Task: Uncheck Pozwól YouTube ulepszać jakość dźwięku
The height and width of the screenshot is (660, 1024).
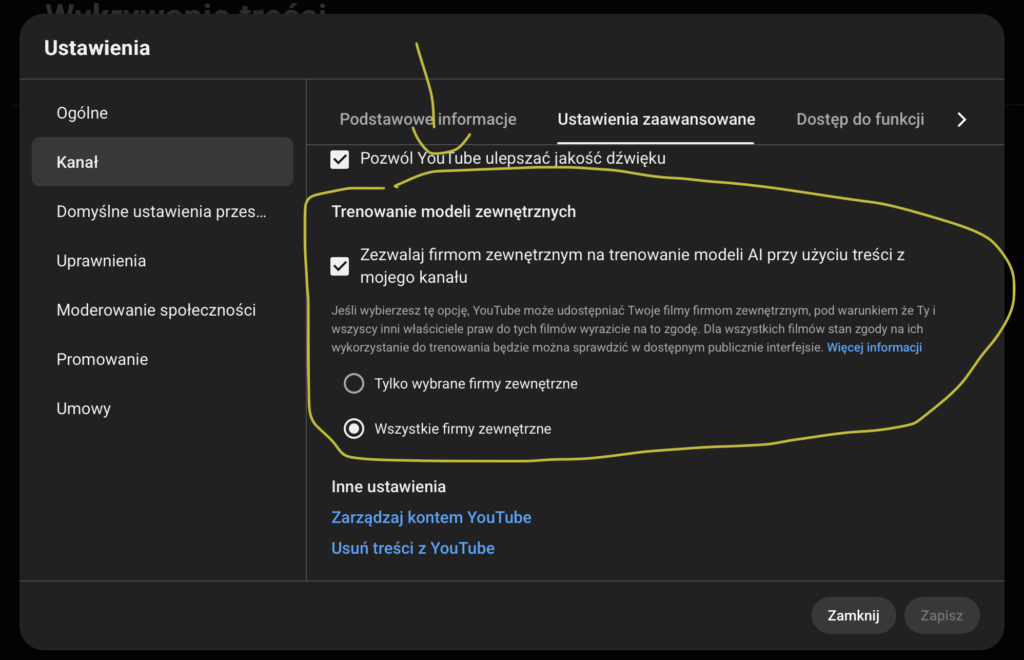Action: (x=340, y=159)
